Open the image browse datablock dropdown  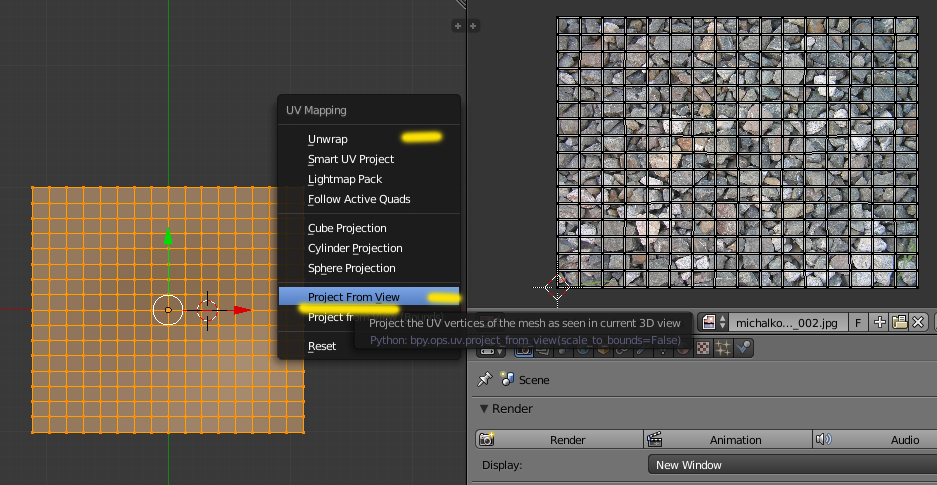[x=714, y=322]
